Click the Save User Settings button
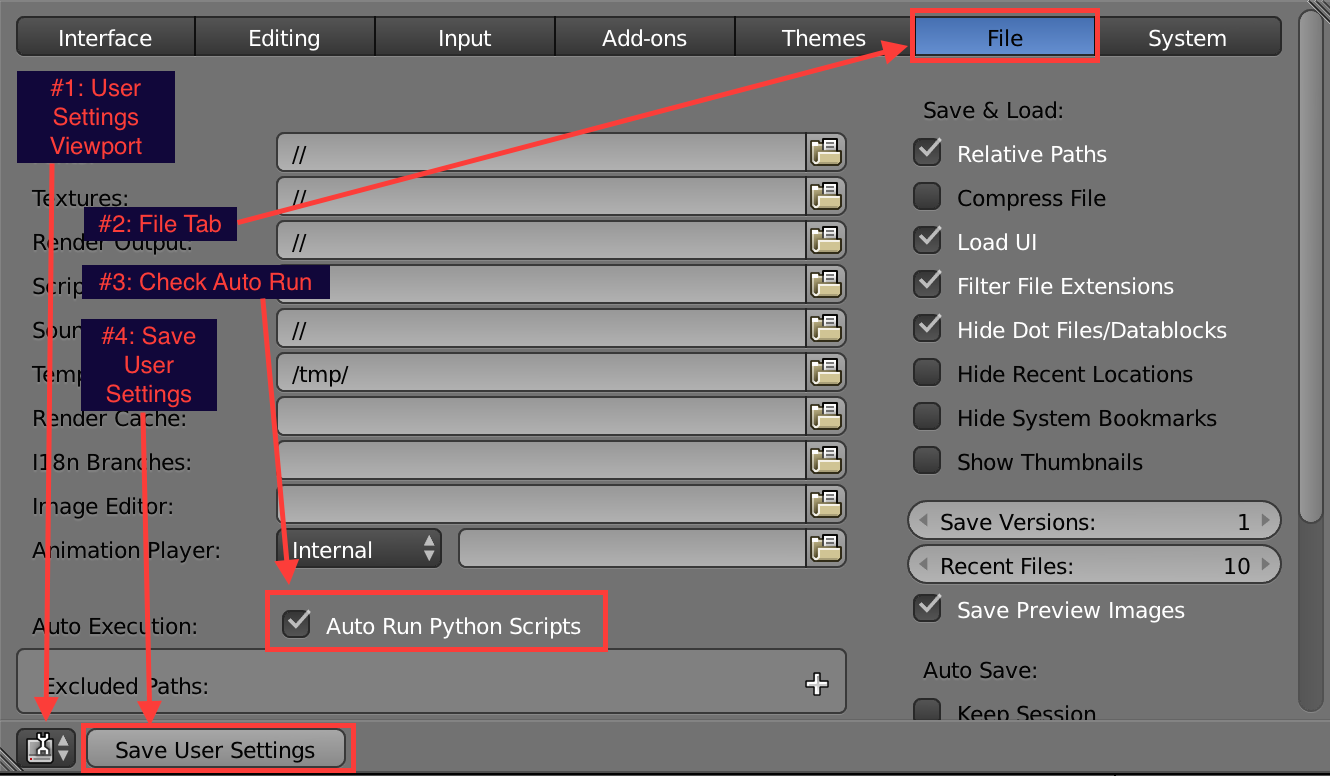Screen dimensions: 1330x776 (216, 748)
